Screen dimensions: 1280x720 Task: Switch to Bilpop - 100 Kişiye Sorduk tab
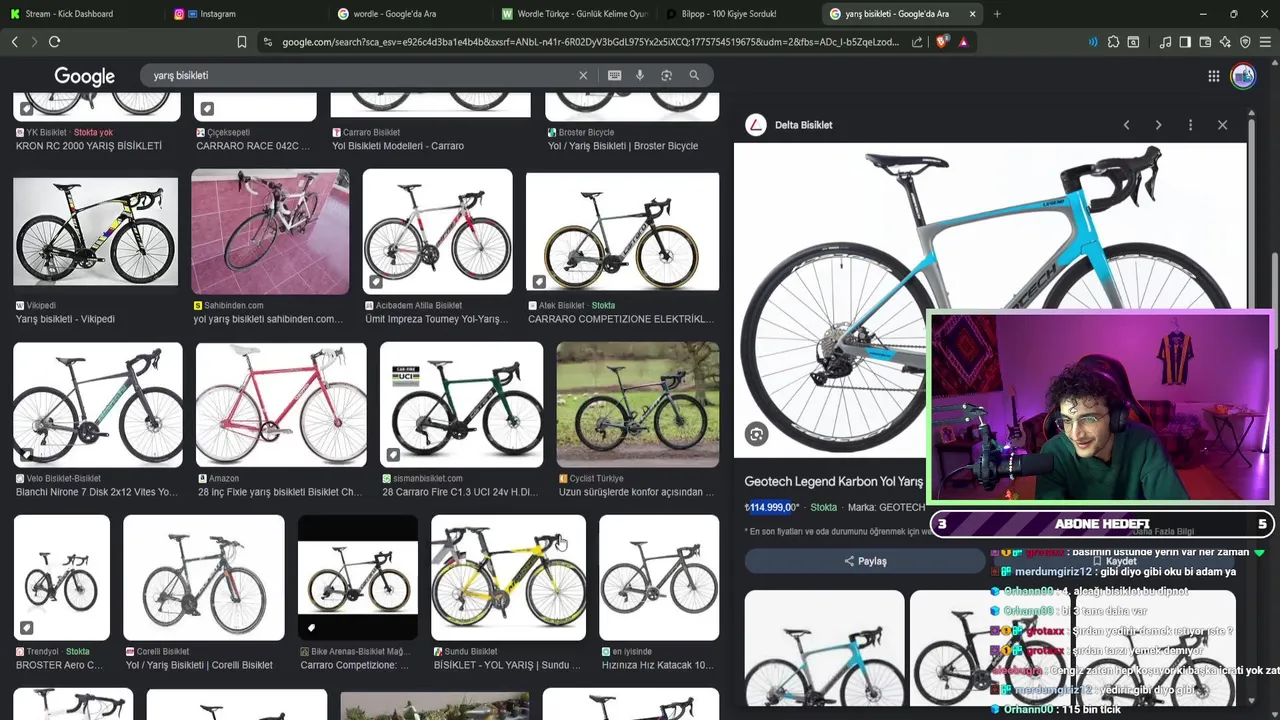tap(738, 14)
